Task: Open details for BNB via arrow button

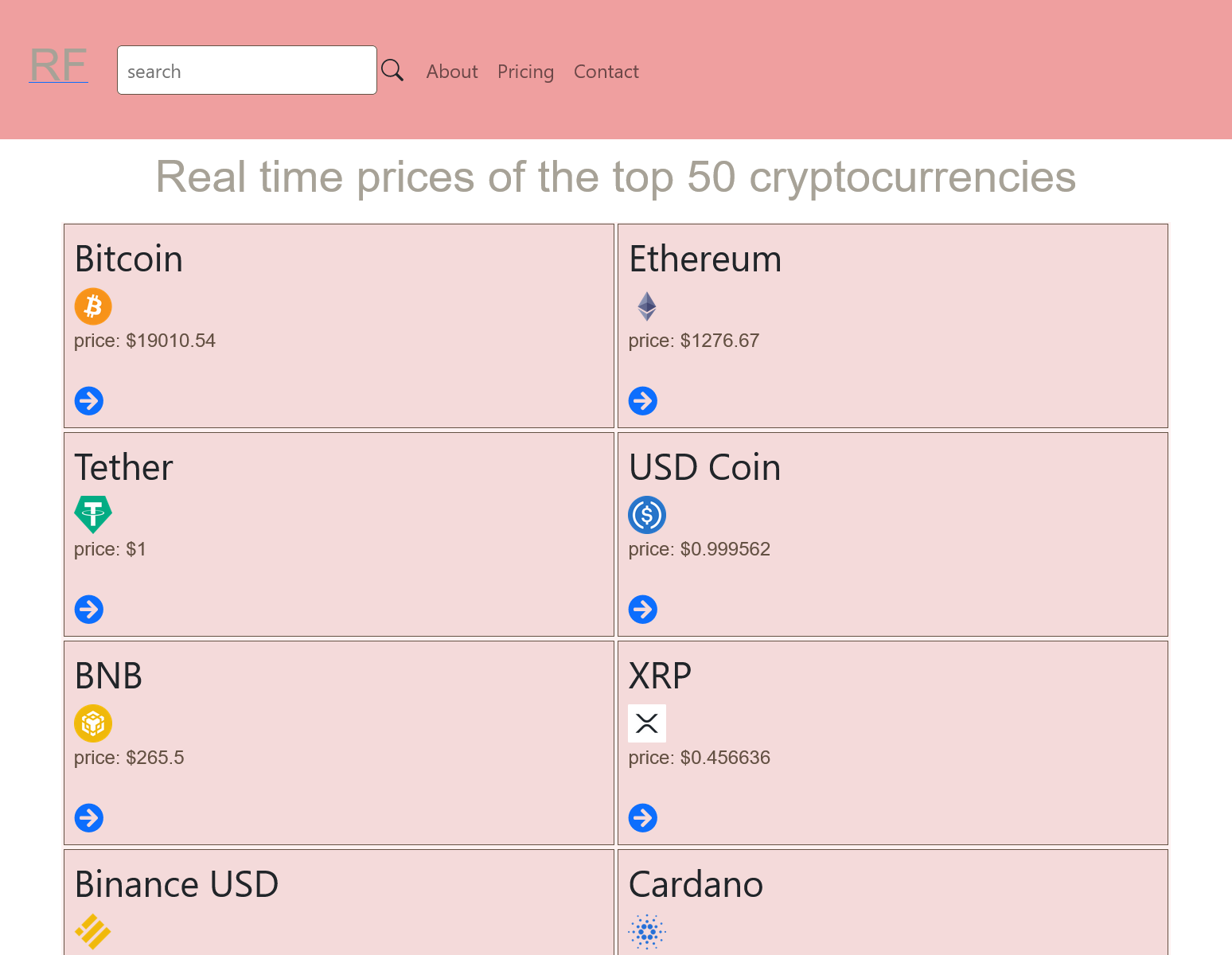Action: (88, 817)
